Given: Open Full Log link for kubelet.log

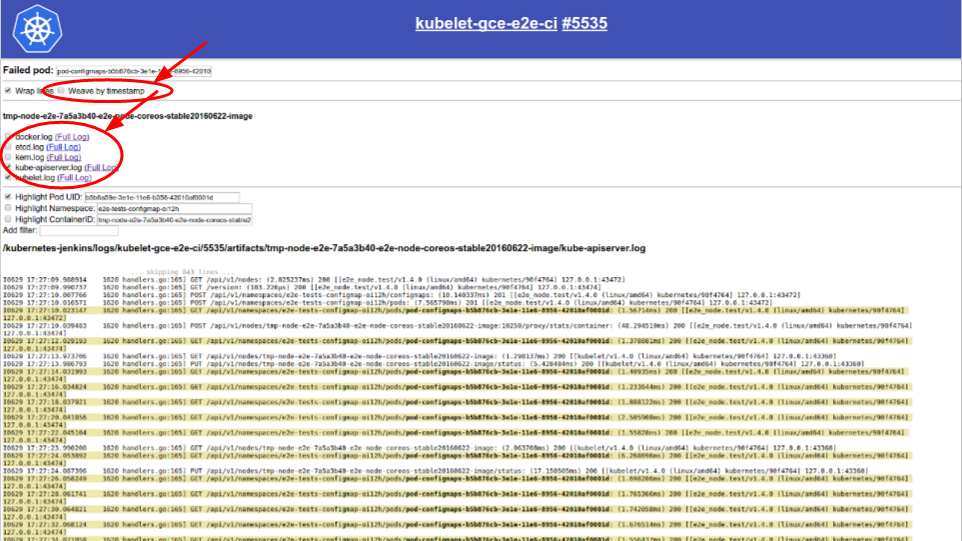Looking at the screenshot, I should point(74,178).
